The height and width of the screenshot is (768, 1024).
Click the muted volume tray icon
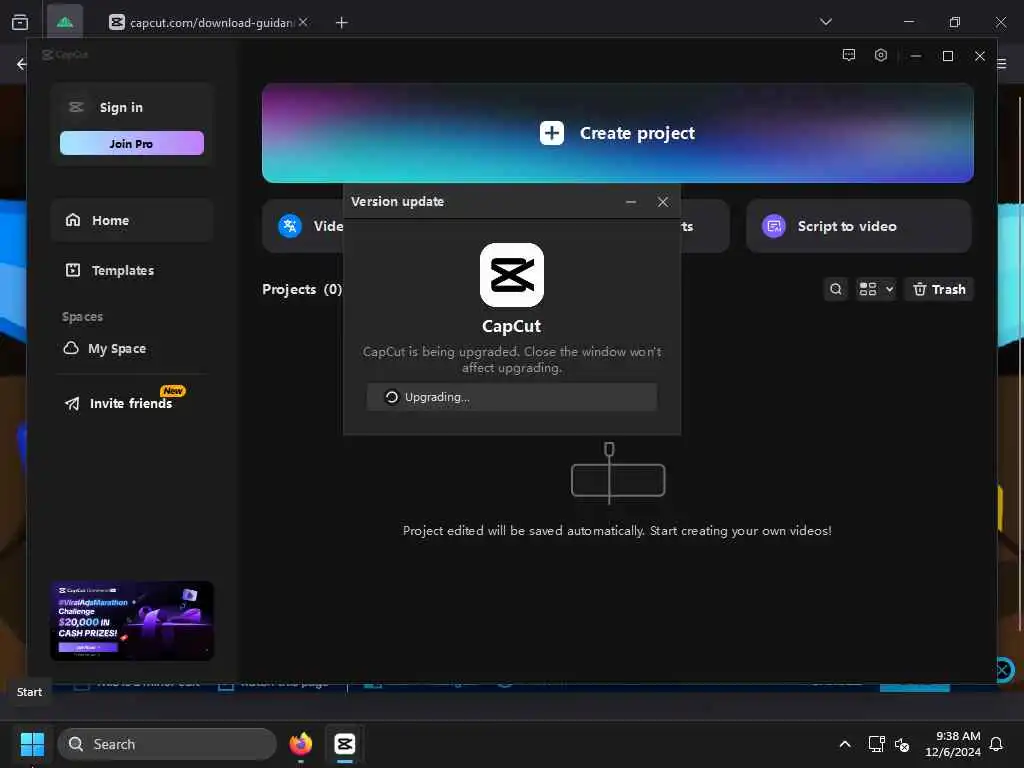902,744
